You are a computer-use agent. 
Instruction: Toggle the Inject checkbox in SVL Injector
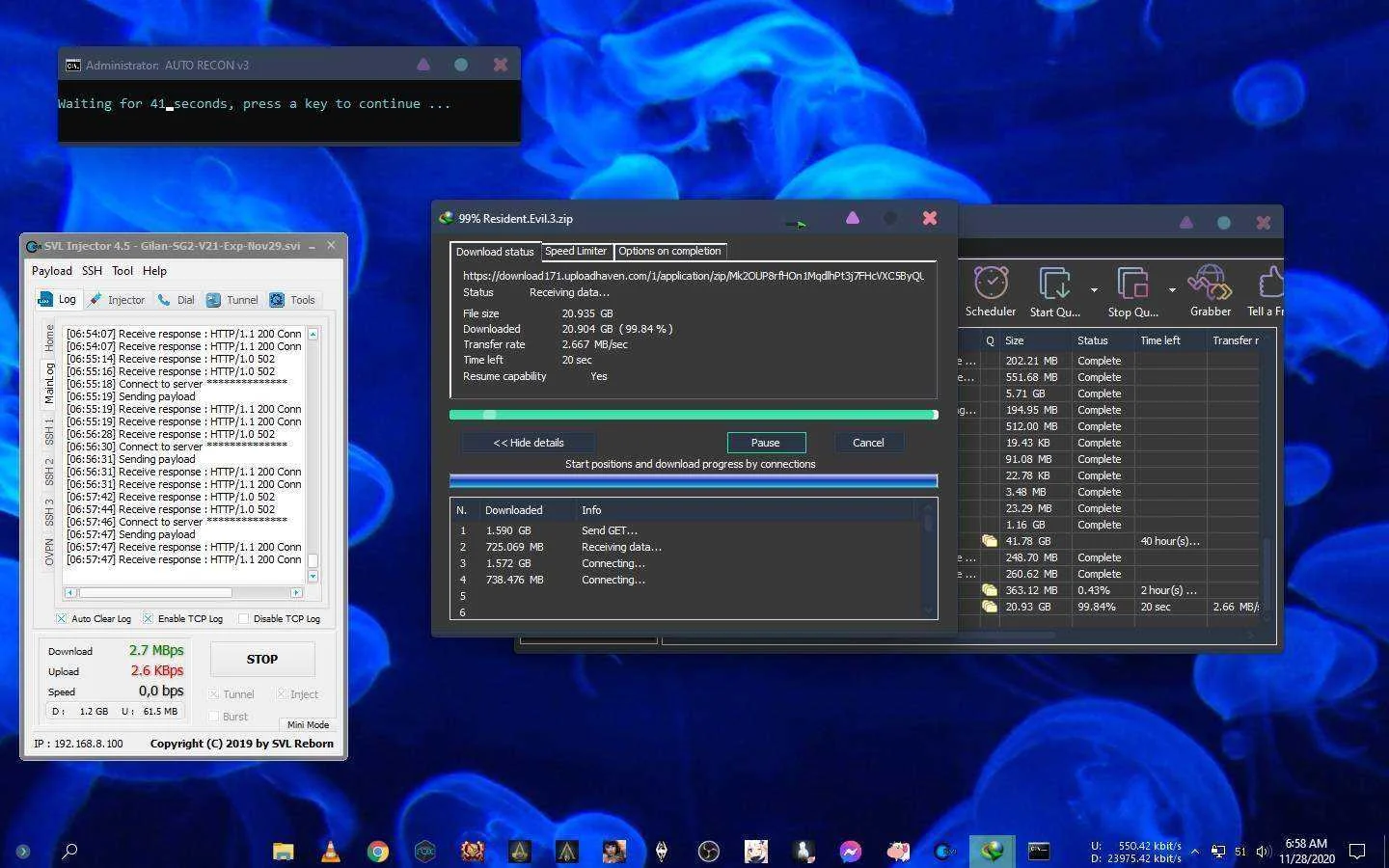click(282, 694)
